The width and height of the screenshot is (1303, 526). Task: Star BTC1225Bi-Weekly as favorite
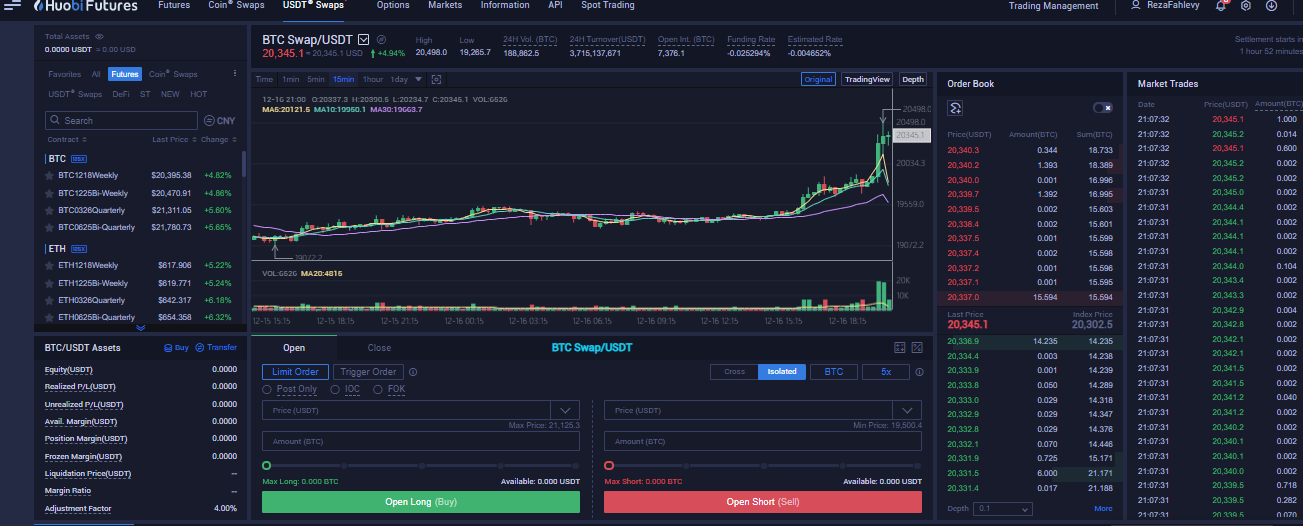49,193
